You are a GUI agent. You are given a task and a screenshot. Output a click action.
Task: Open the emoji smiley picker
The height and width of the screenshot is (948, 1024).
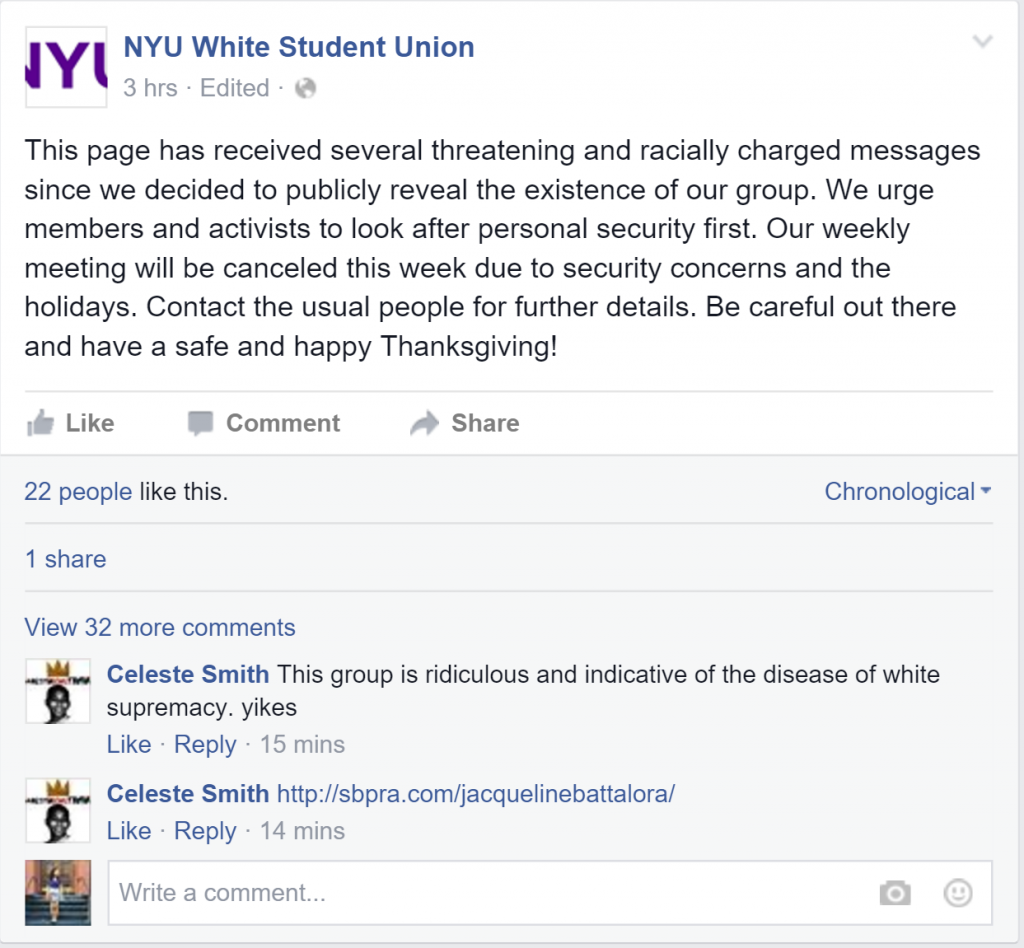point(958,893)
